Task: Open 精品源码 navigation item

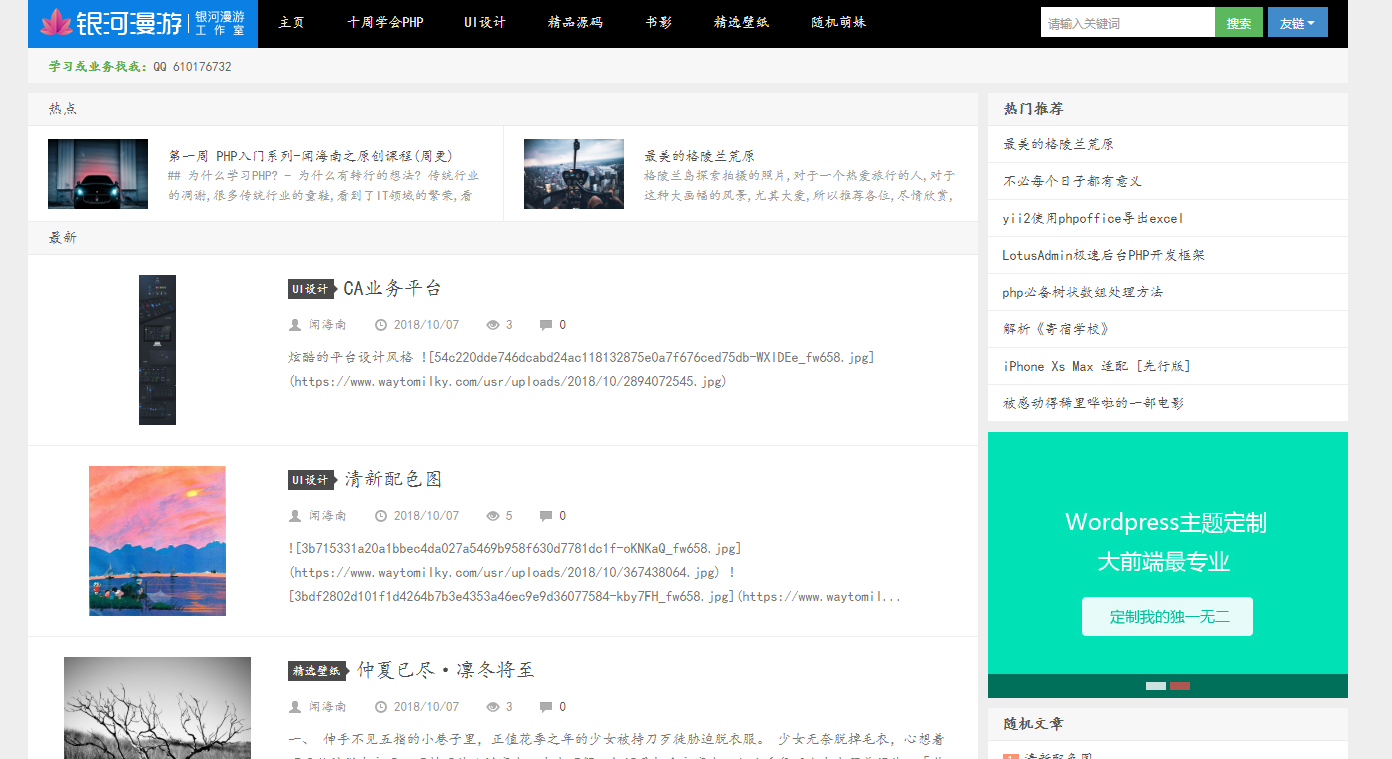Action: 575,22
